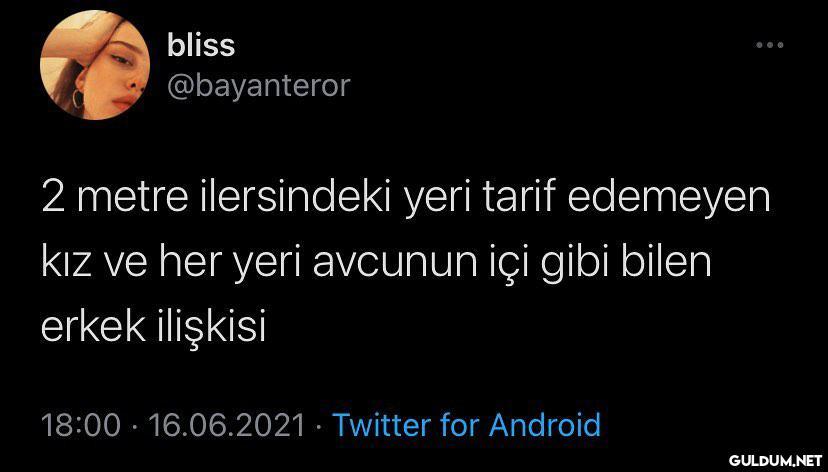
Task: Click the word 'Android' in the source label
Action: [544, 424]
